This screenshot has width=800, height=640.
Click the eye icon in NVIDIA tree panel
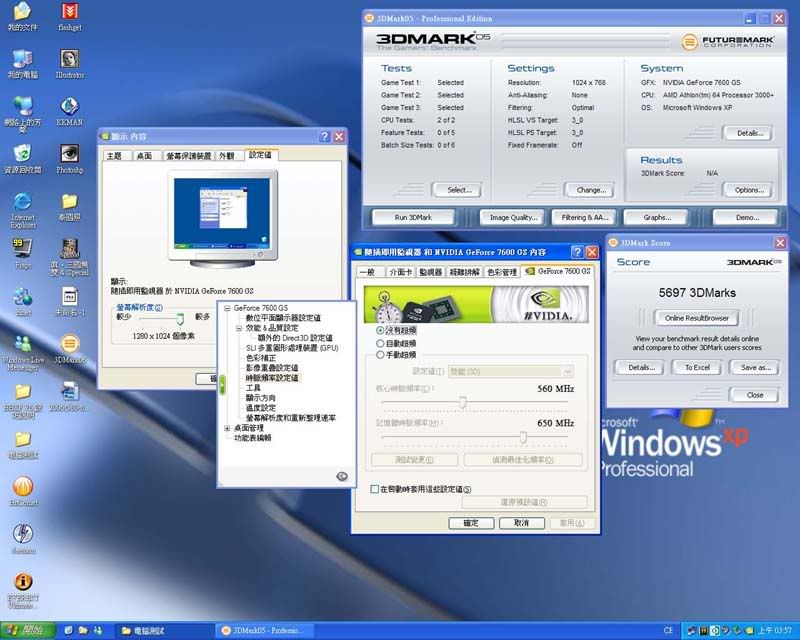342,476
